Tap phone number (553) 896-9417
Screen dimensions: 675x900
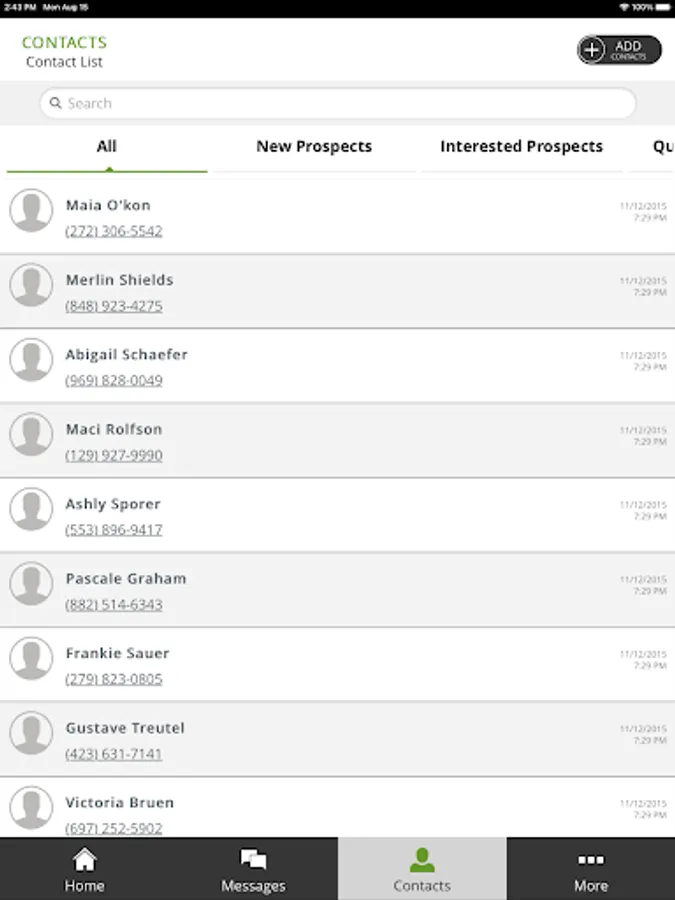click(114, 530)
